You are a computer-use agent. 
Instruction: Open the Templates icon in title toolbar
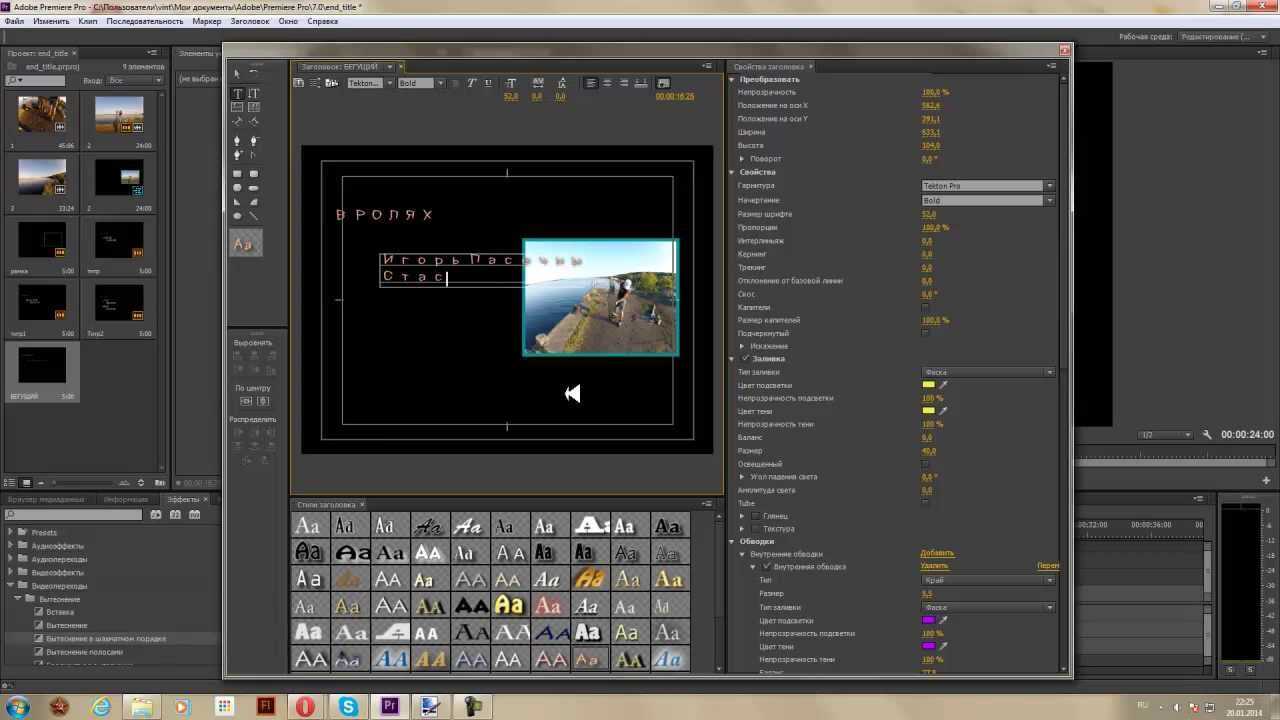332,83
